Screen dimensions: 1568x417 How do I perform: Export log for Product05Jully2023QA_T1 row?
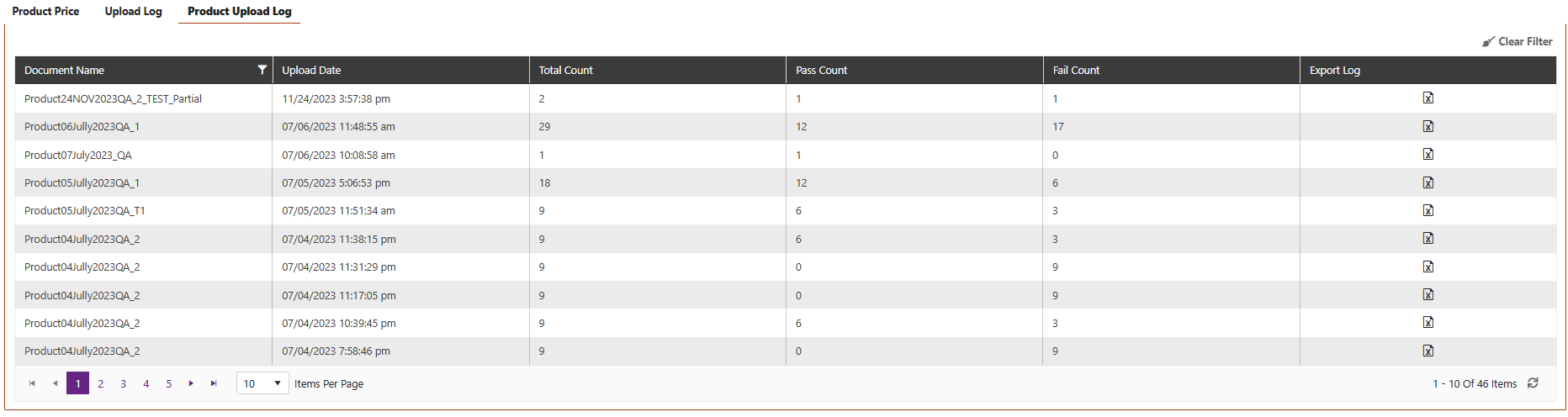click(1428, 211)
